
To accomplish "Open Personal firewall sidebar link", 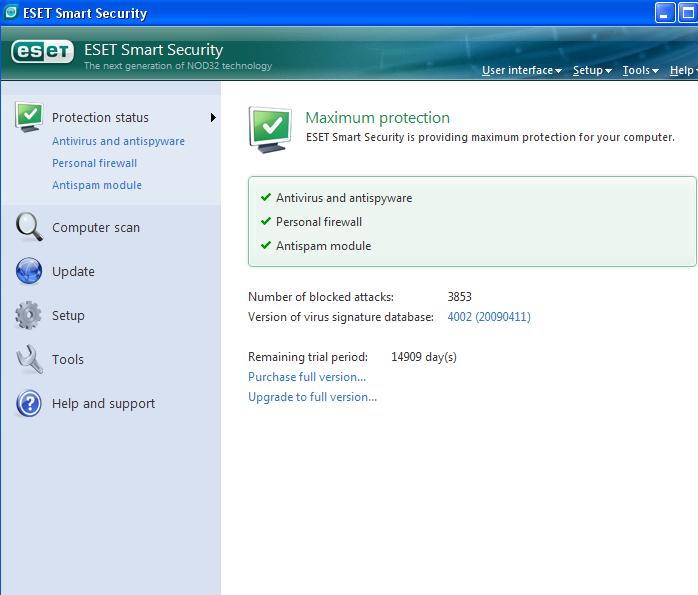I will 94,163.
